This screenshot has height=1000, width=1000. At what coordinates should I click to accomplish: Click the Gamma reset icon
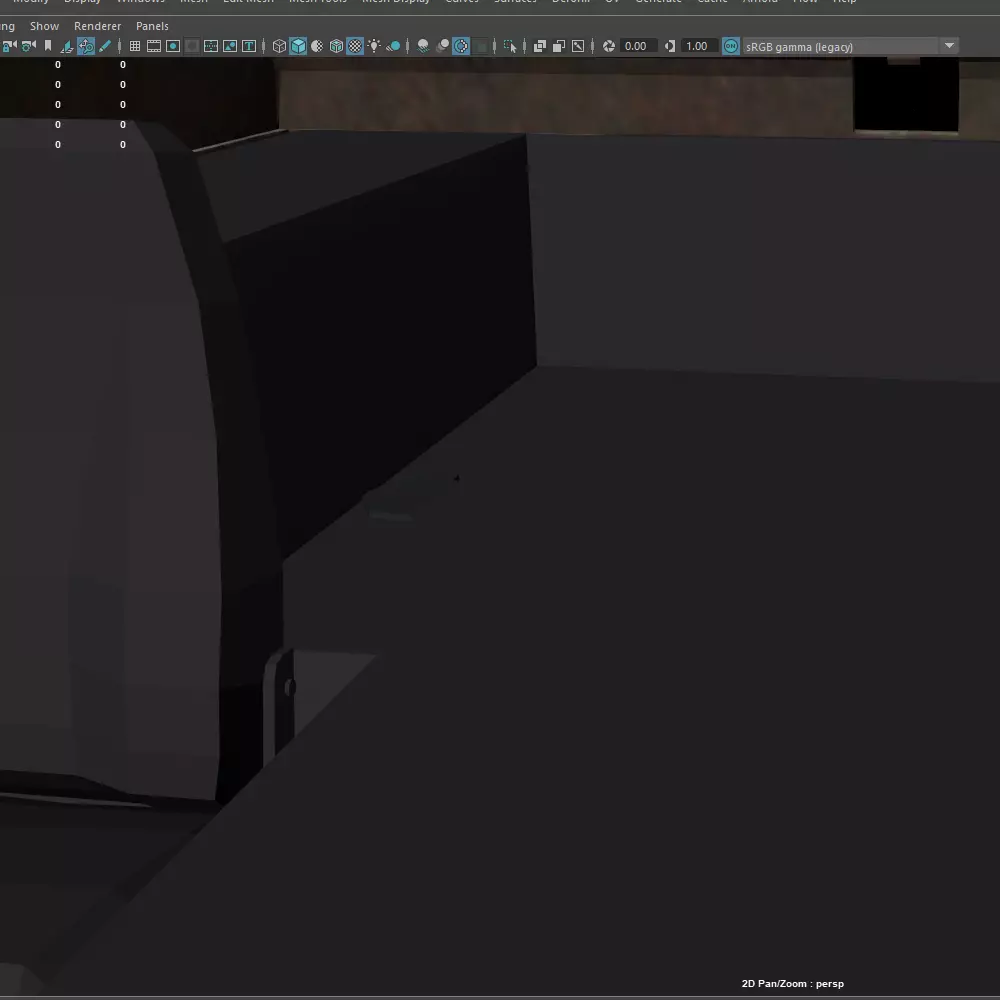(670, 46)
